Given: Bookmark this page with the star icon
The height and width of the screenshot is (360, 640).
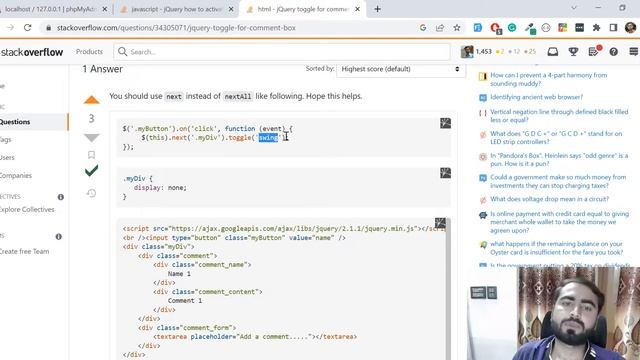Looking at the screenshot, I should (457, 28).
